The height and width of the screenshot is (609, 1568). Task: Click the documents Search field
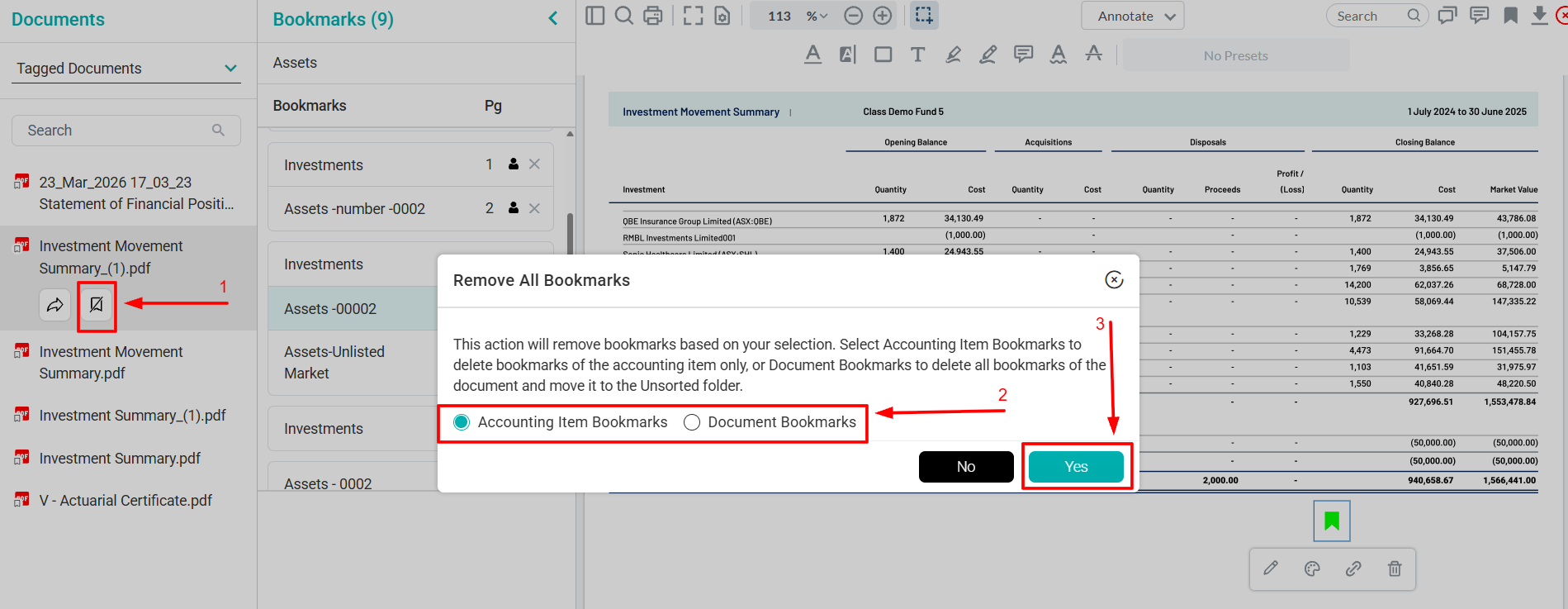coord(126,131)
